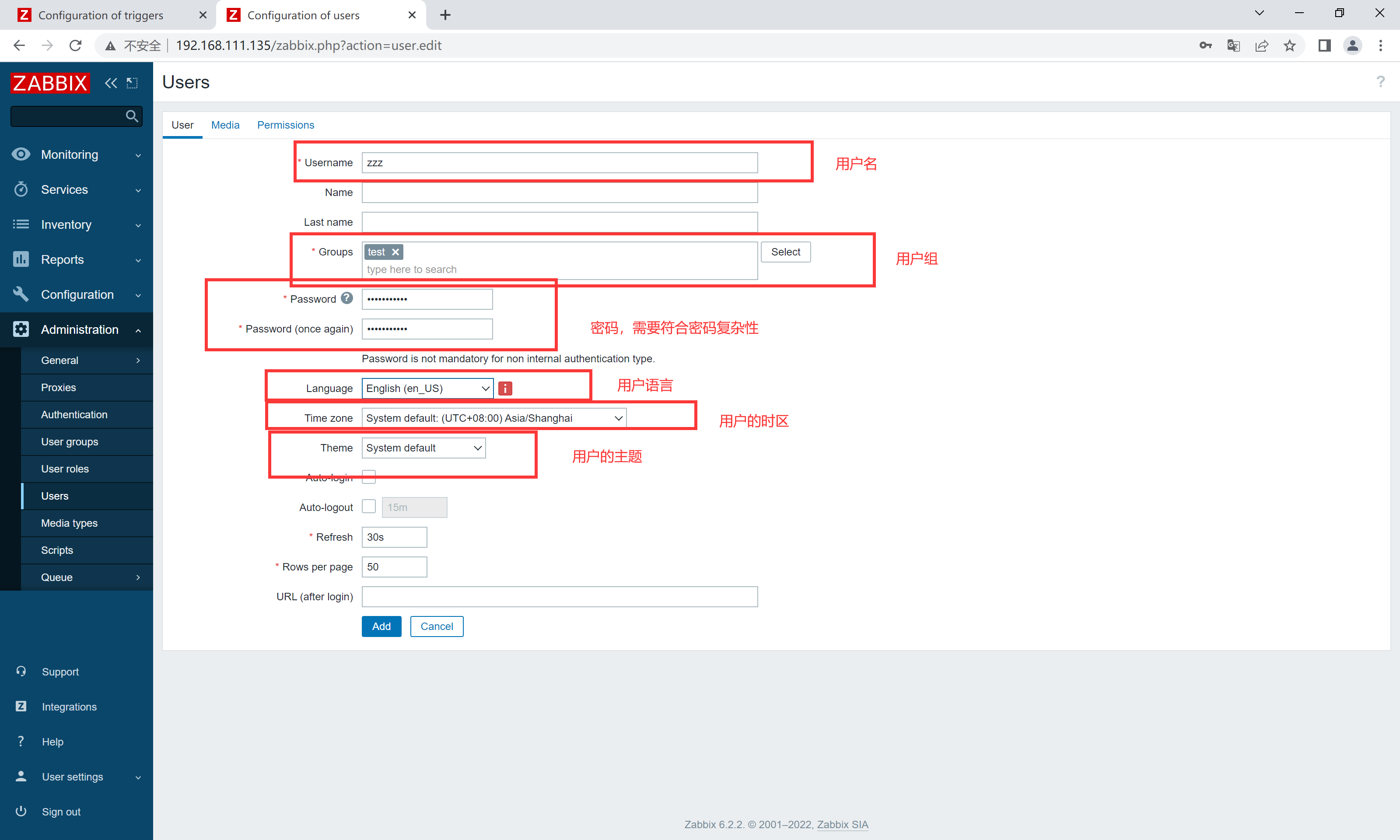
Task: Open the Time zone dropdown
Action: [x=494, y=418]
